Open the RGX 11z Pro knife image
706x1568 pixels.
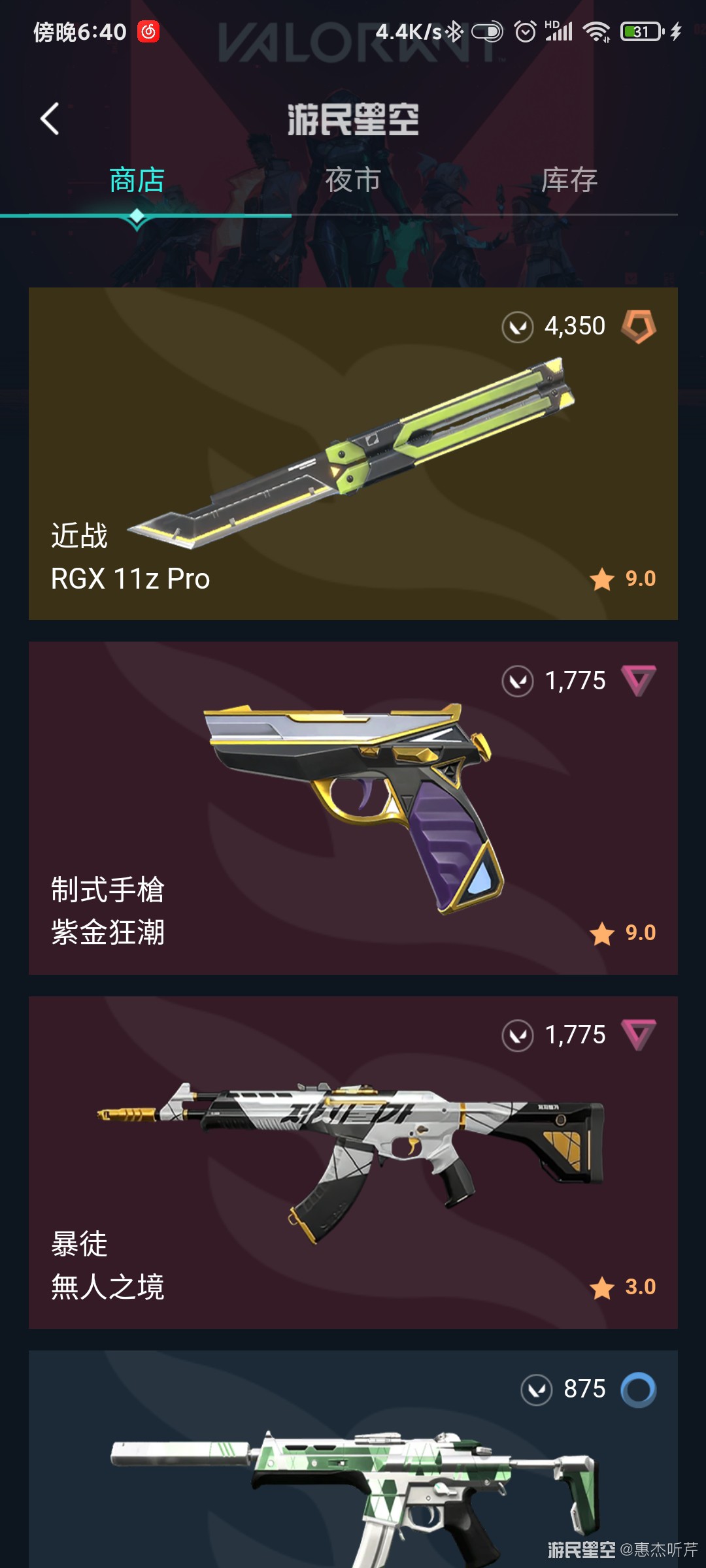tap(351, 453)
